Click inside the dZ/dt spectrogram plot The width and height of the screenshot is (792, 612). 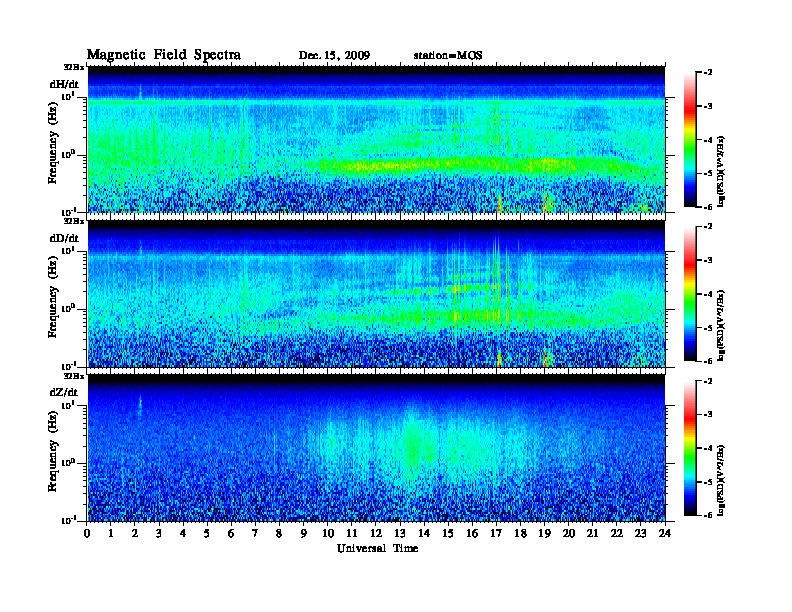pos(376,448)
